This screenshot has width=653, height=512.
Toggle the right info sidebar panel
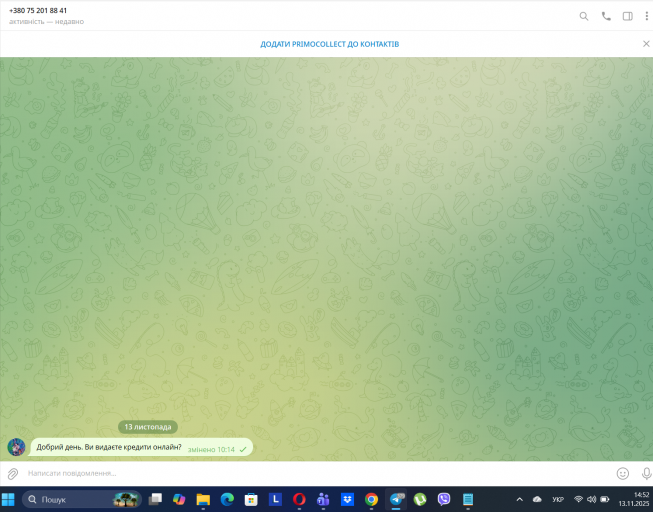628,16
